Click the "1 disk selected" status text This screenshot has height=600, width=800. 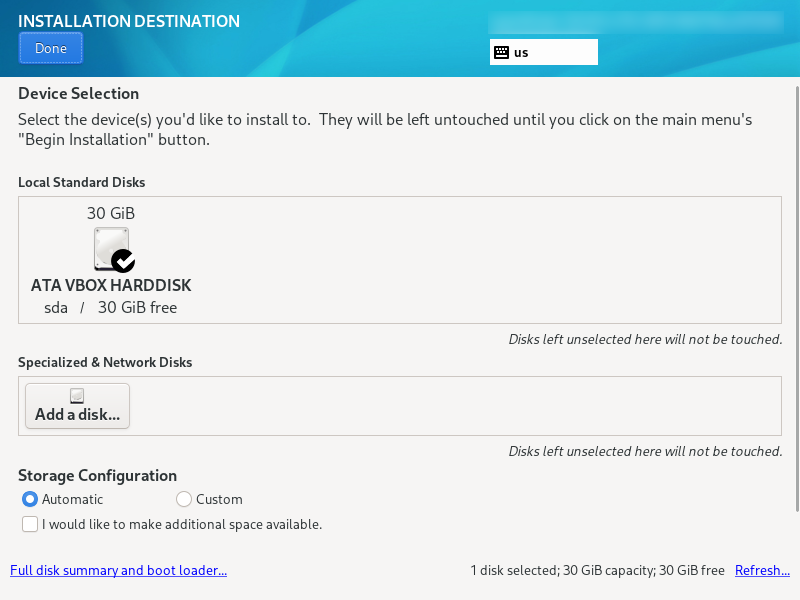[x=597, y=571]
